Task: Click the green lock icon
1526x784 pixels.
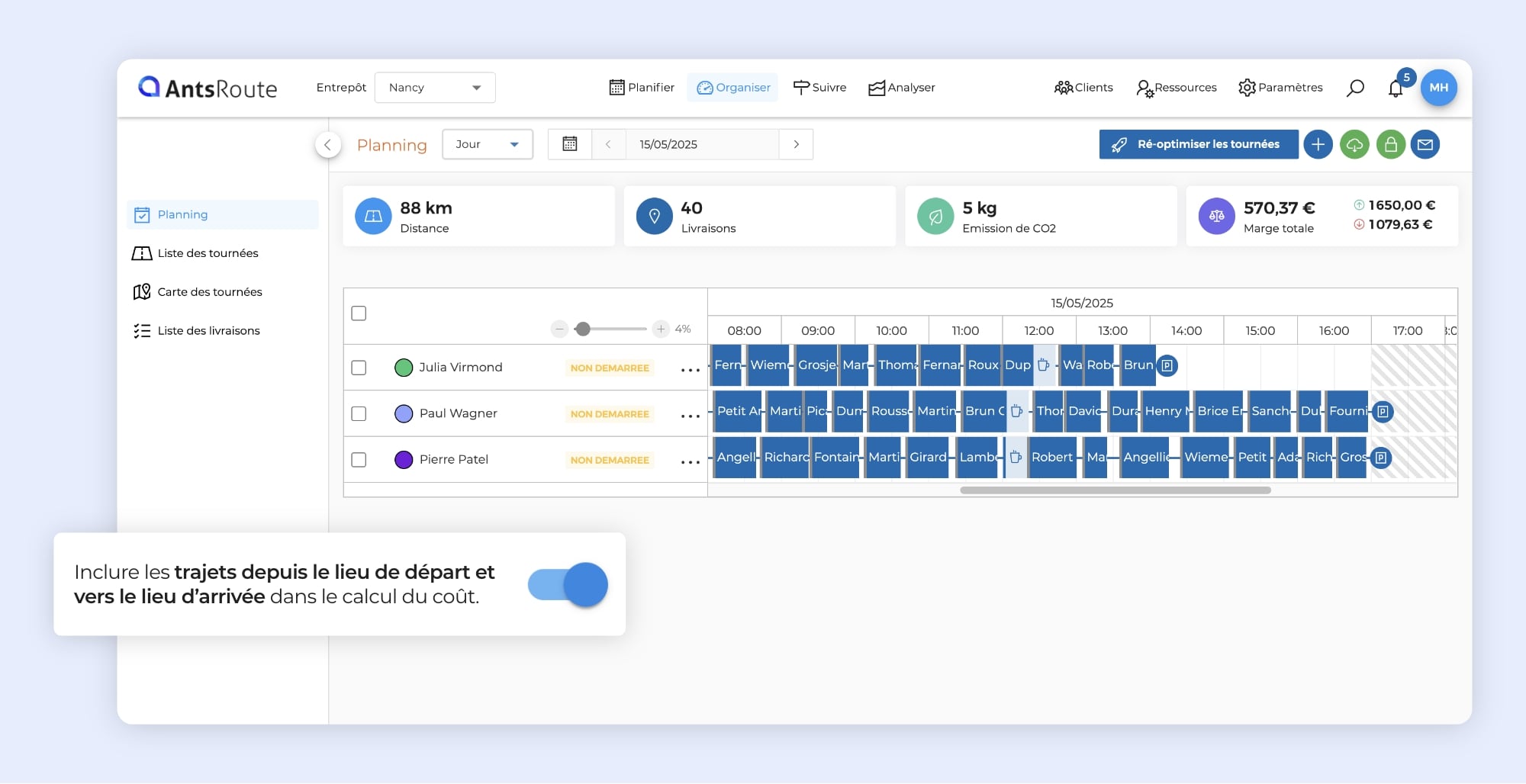Action: [1391, 144]
